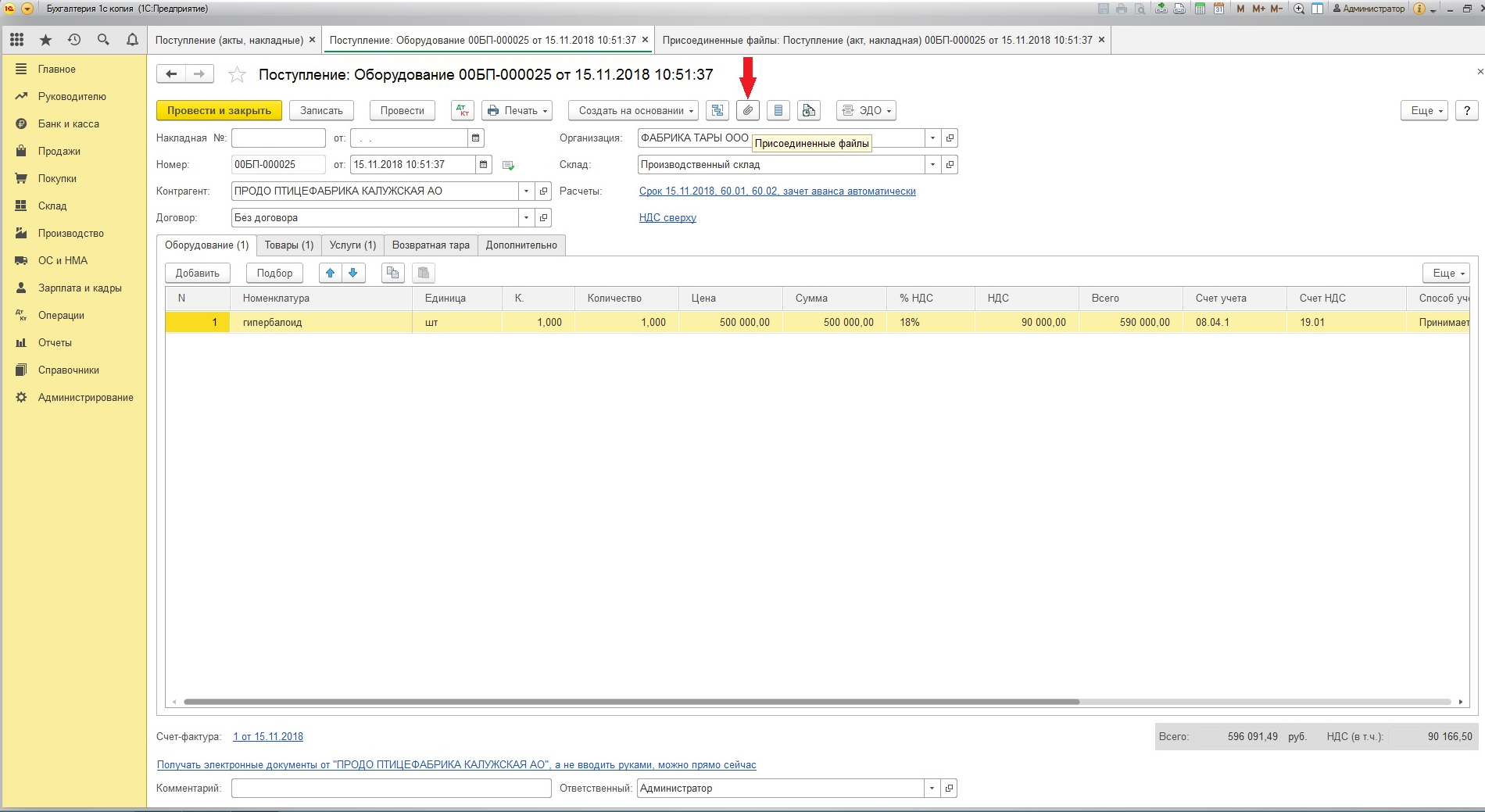Open the top Еще menu
1485x812 pixels.
[1425, 110]
